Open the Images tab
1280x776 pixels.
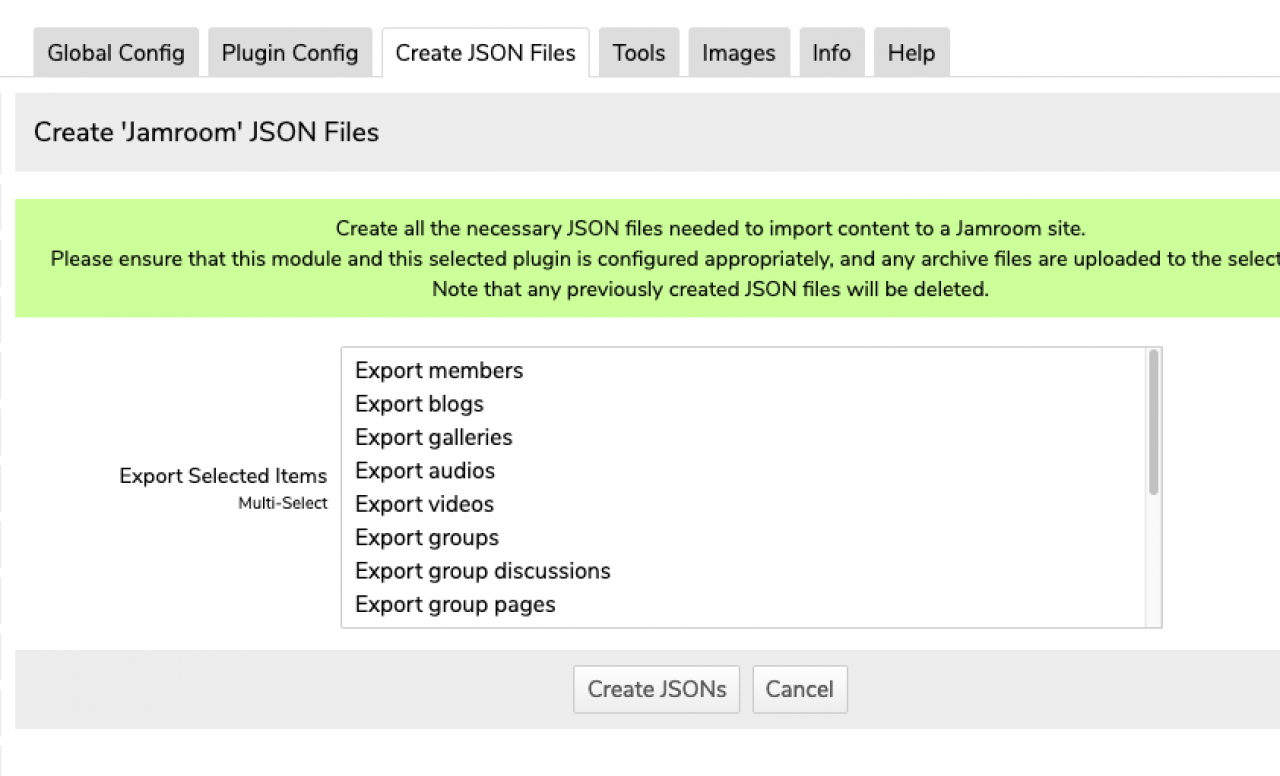(x=738, y=53)
